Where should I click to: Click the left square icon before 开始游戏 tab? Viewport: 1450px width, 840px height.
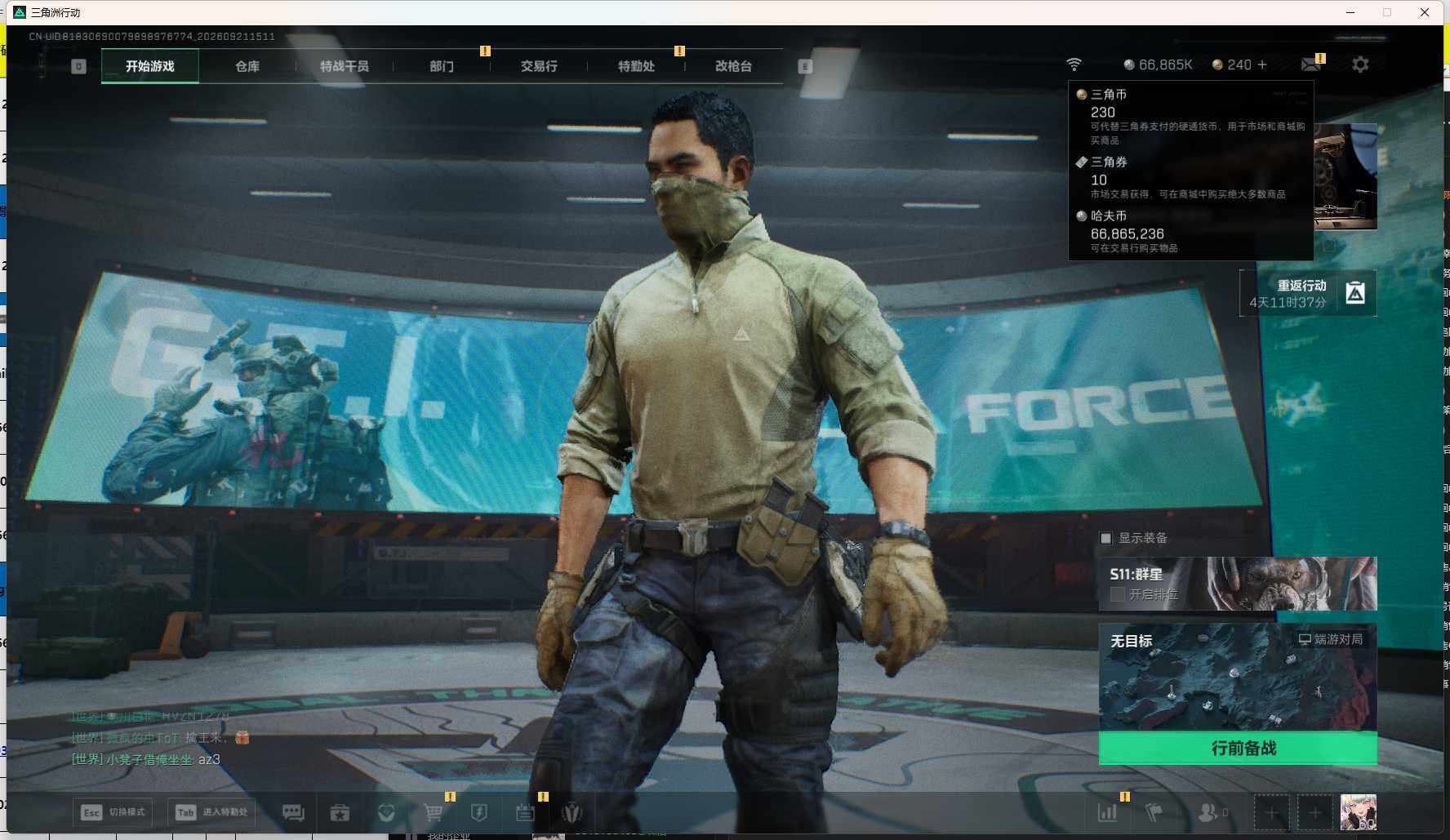point(78,66)
